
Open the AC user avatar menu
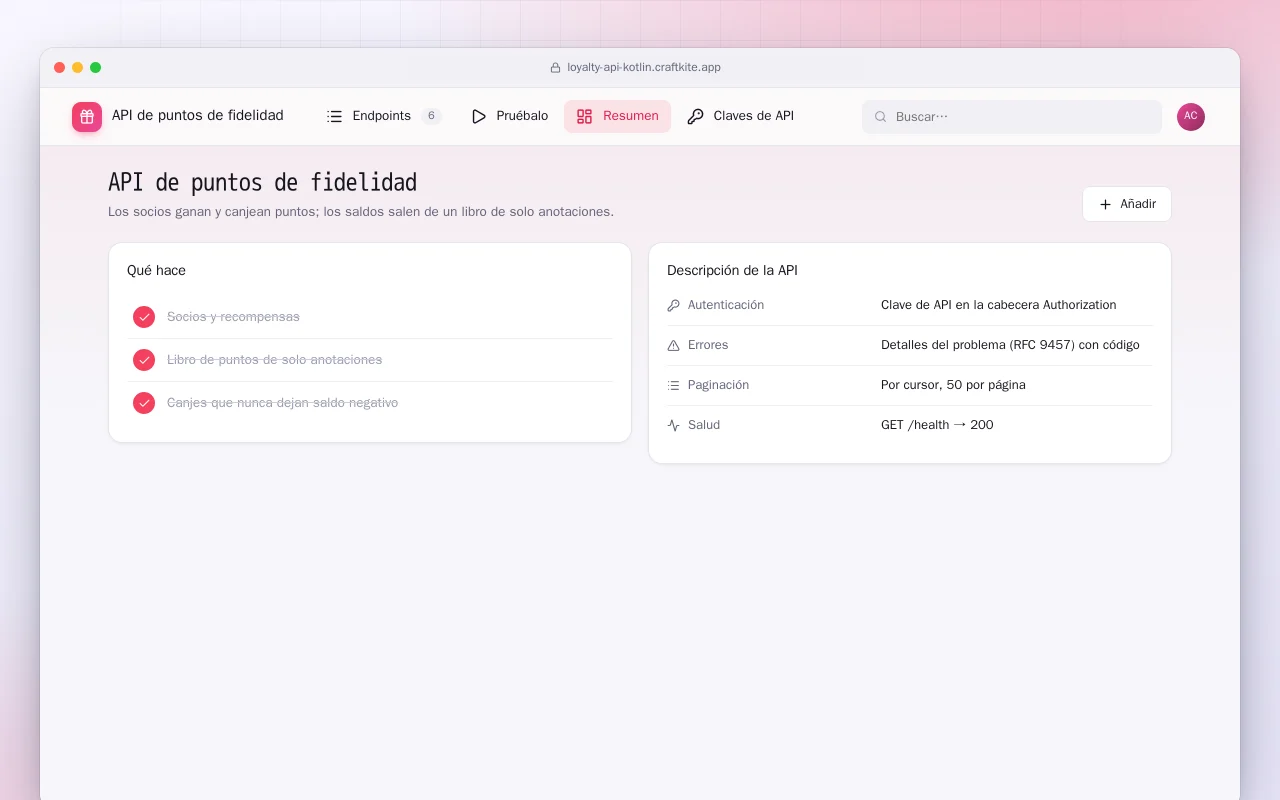click(1191, 117)
